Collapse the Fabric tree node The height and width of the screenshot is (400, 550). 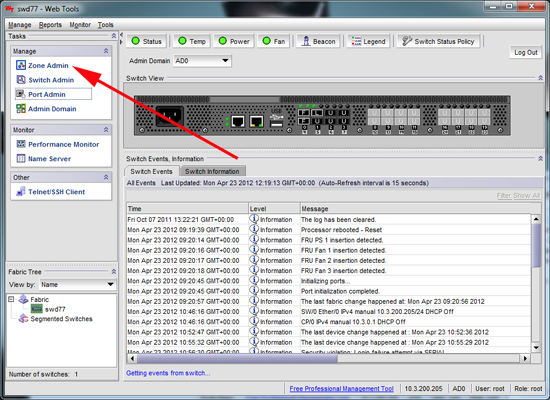(11, 299)
